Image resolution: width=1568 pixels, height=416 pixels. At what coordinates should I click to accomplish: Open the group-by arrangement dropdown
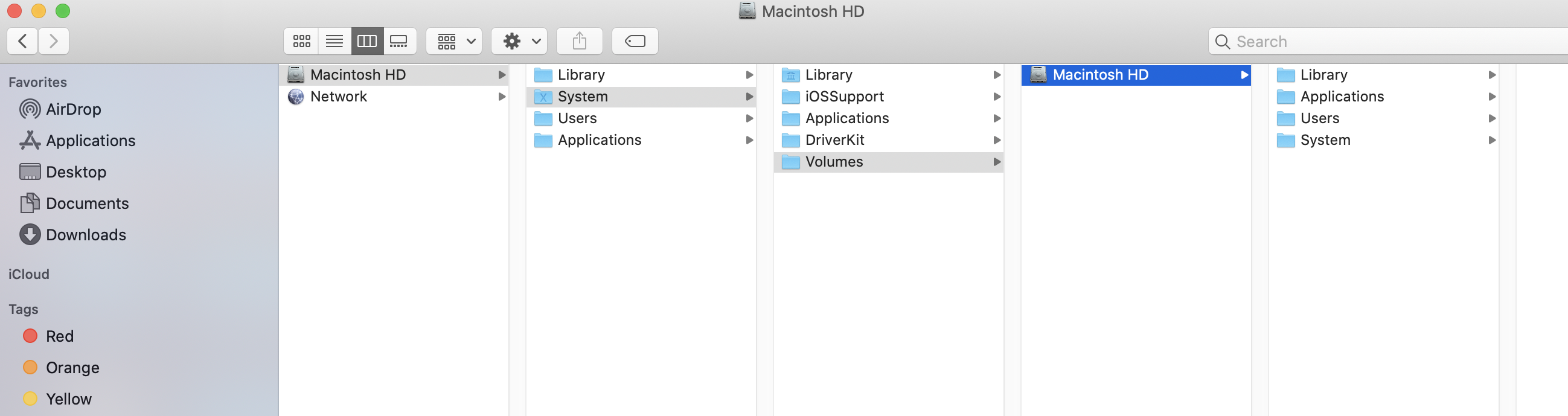(454, 41)
